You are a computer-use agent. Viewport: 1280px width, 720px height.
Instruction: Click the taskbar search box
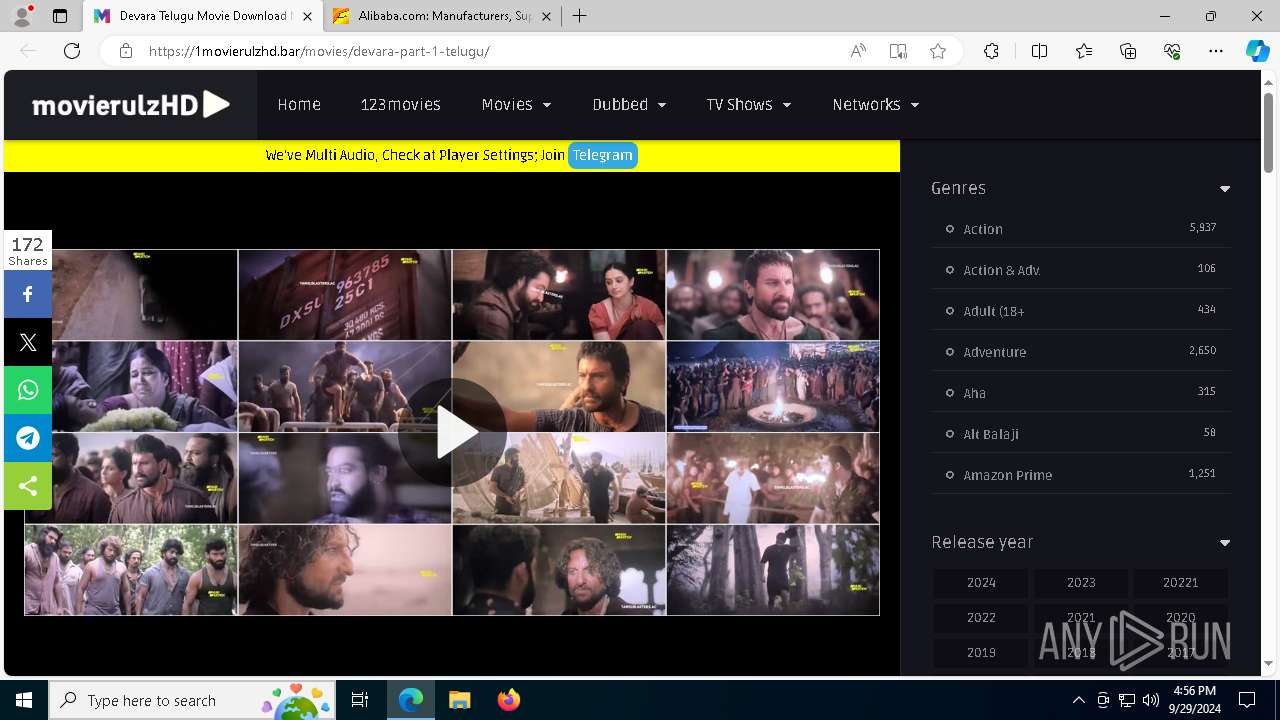click(x=192, y=700)
